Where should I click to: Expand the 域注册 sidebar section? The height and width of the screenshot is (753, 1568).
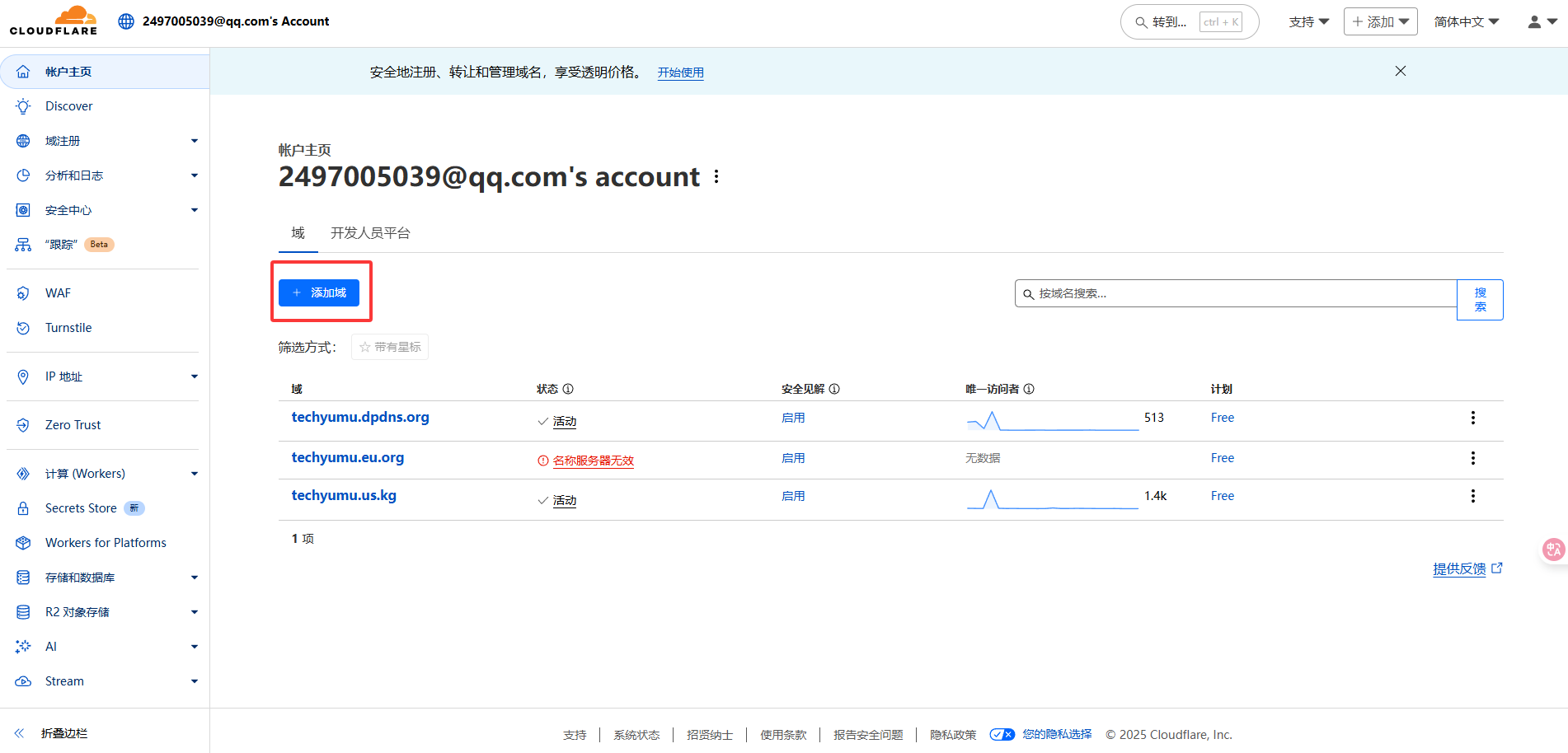pyautogui.click(x=107, y=141)
